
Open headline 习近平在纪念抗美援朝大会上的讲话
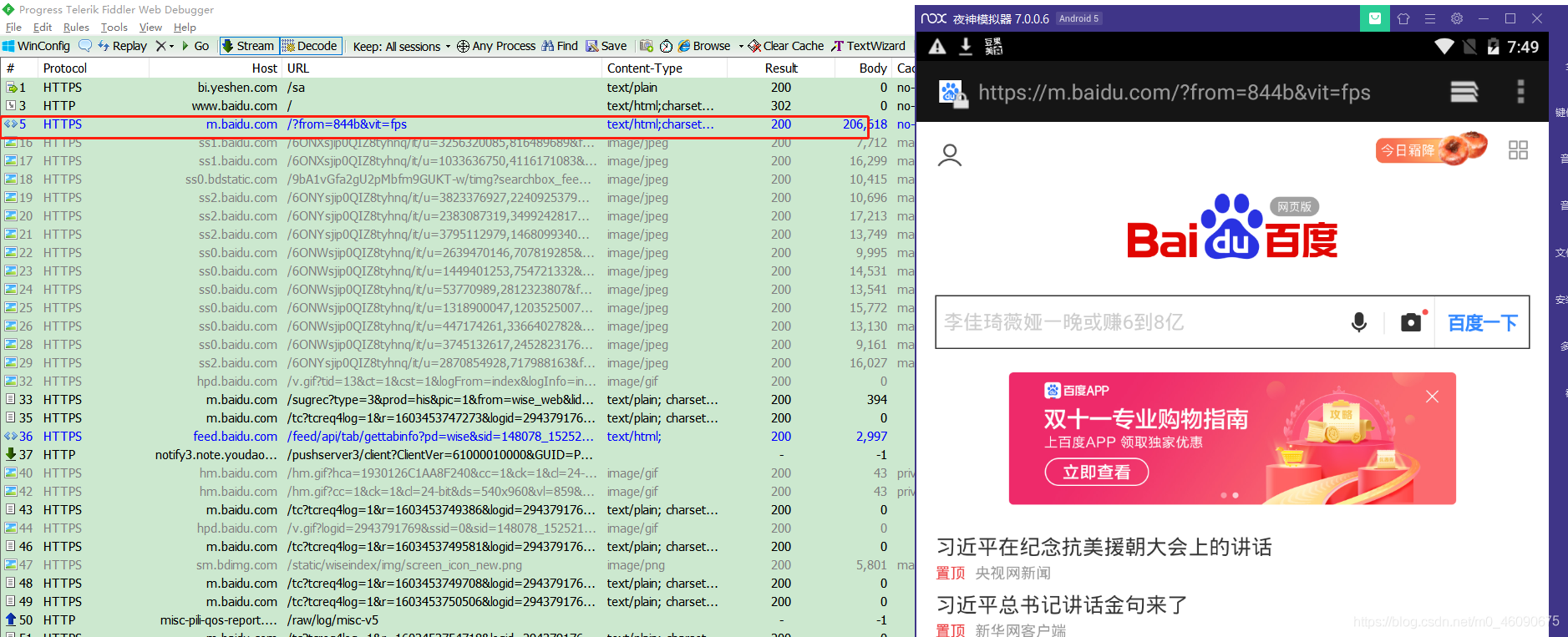tap(1104, 547)
